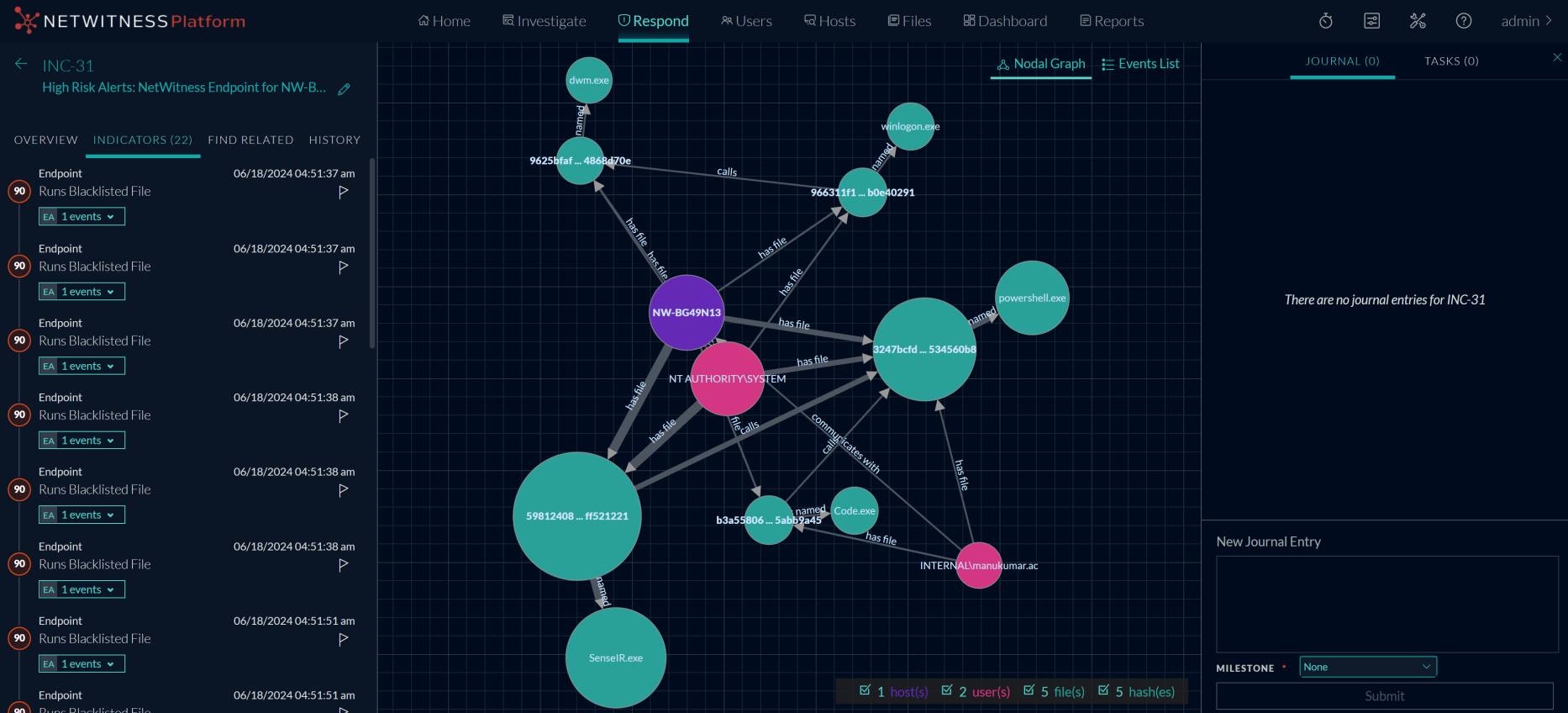The image size is (1568, 713).
Task: Submit the new journal entry
Action: point(1385,696)
